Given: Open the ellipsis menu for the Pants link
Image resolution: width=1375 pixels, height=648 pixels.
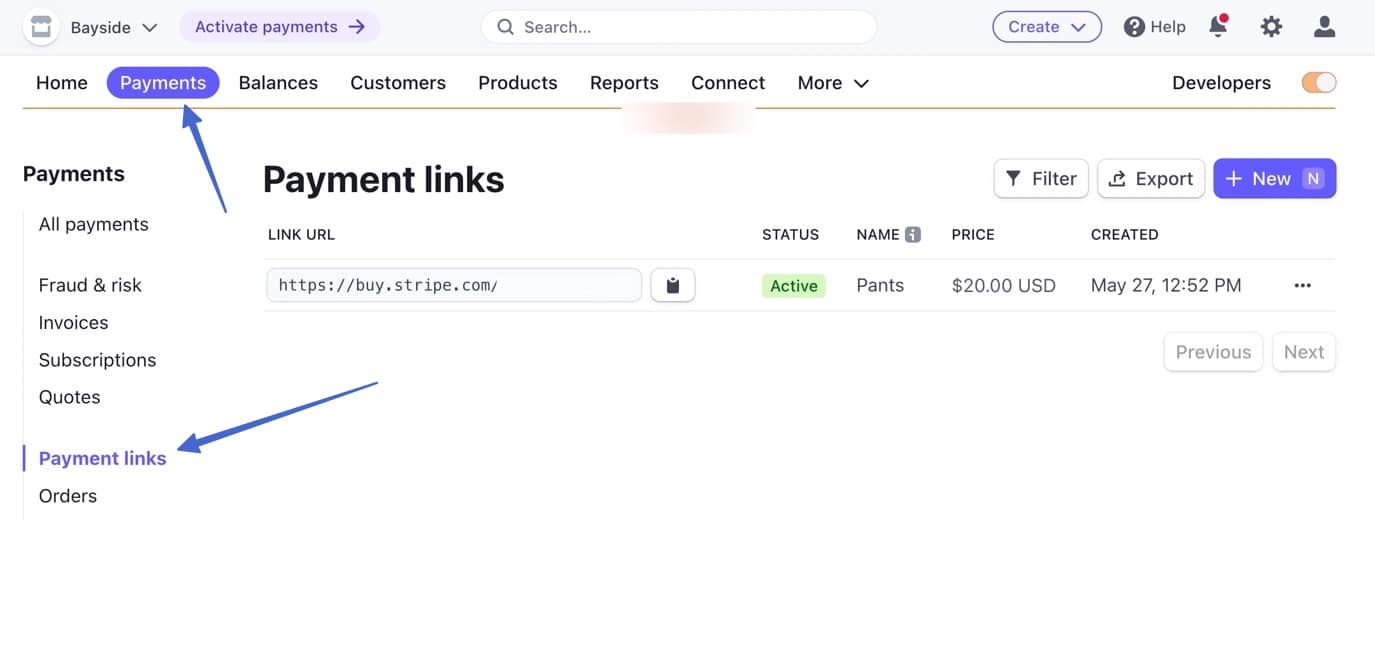Looking at the screenshot, I should pos(1302,285).
